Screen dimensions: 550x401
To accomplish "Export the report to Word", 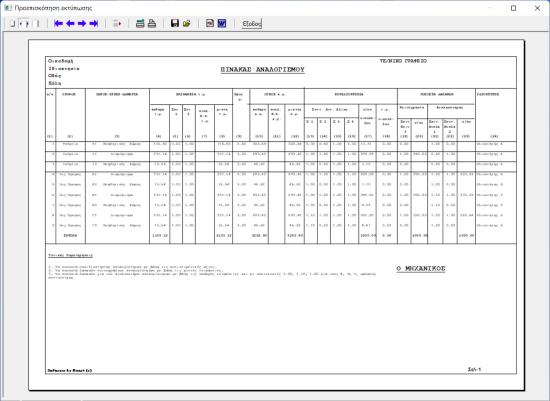I will tap(222, 24).
